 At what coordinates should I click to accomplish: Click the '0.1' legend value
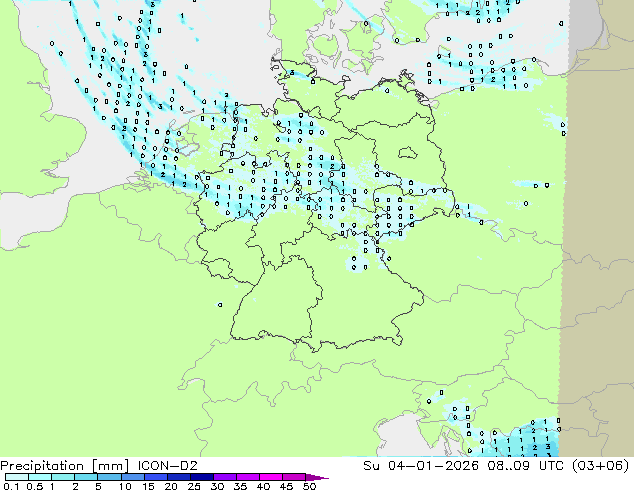[11, 486]
